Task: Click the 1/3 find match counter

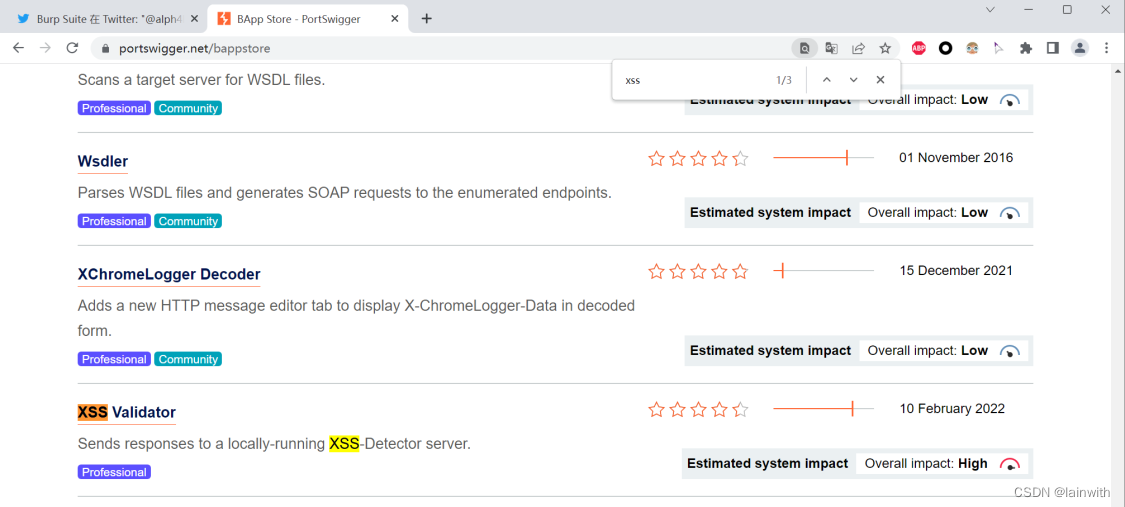Action: click(x=784, y=80)
